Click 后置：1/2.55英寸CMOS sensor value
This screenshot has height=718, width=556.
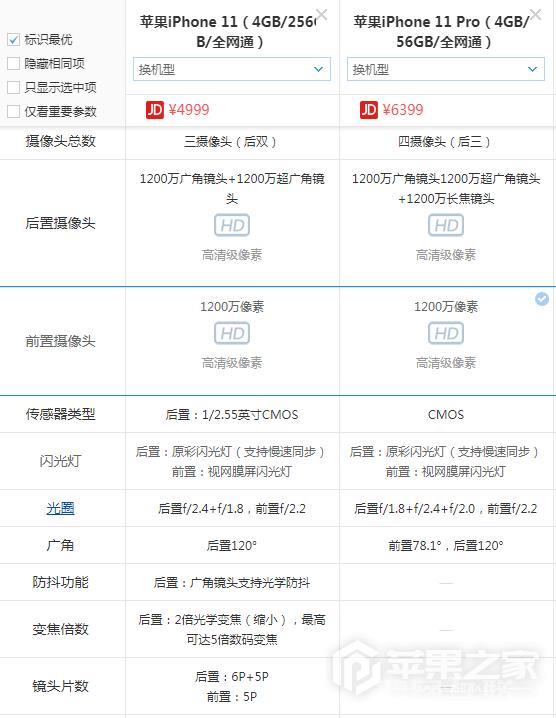pyautogui.click(x=232, y=415)
